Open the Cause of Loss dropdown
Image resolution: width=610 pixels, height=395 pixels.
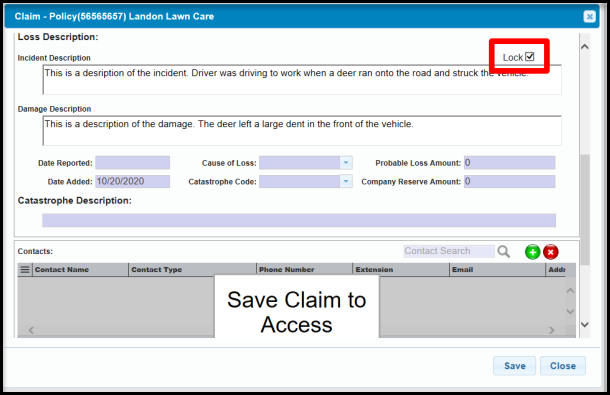pos(346,163)
